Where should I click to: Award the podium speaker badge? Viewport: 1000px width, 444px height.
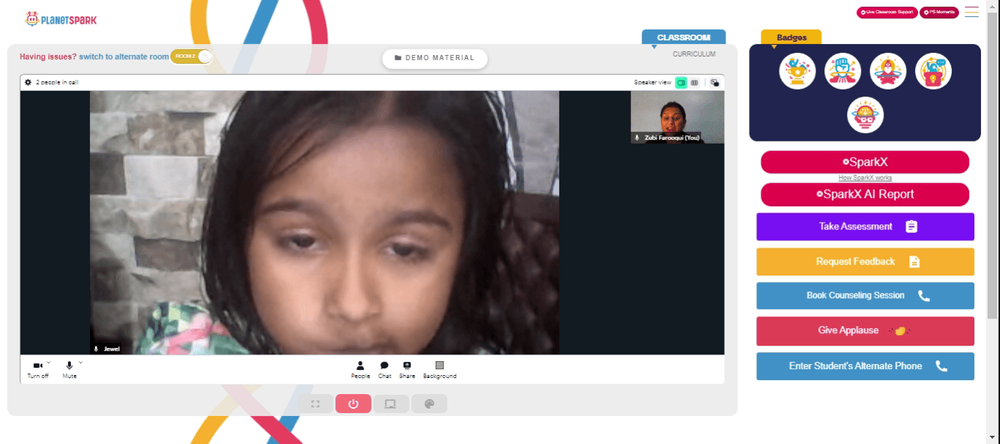pos(933,71)
